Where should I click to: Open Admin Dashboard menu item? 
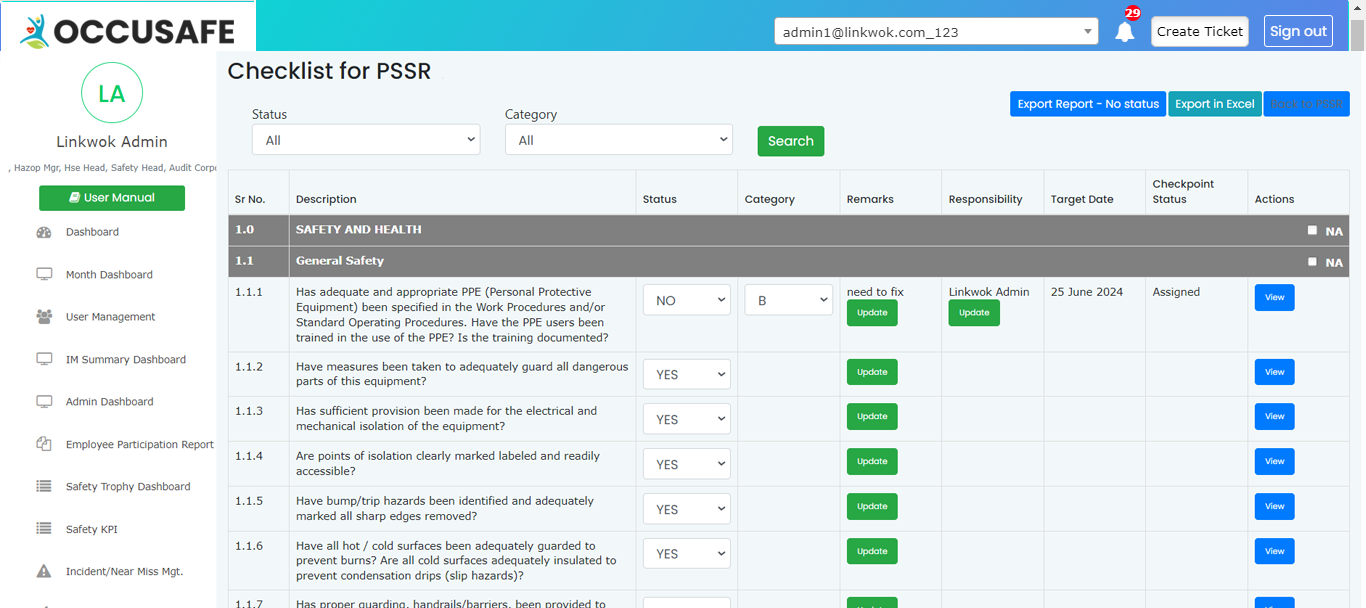click(x=110, y=402)
